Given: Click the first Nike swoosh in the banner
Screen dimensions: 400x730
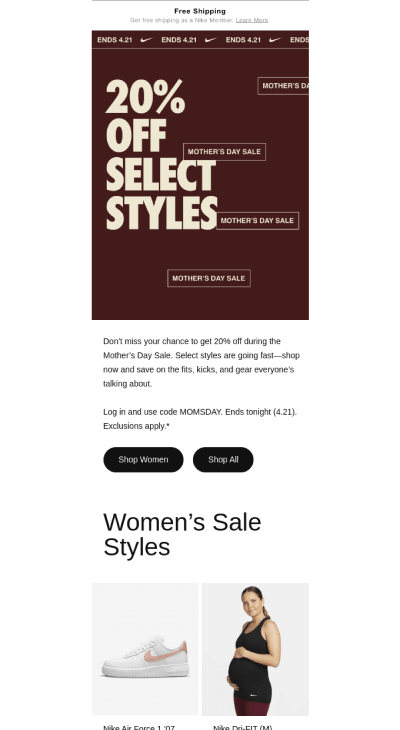Looking at the screenshot, I should click(147, 40).
